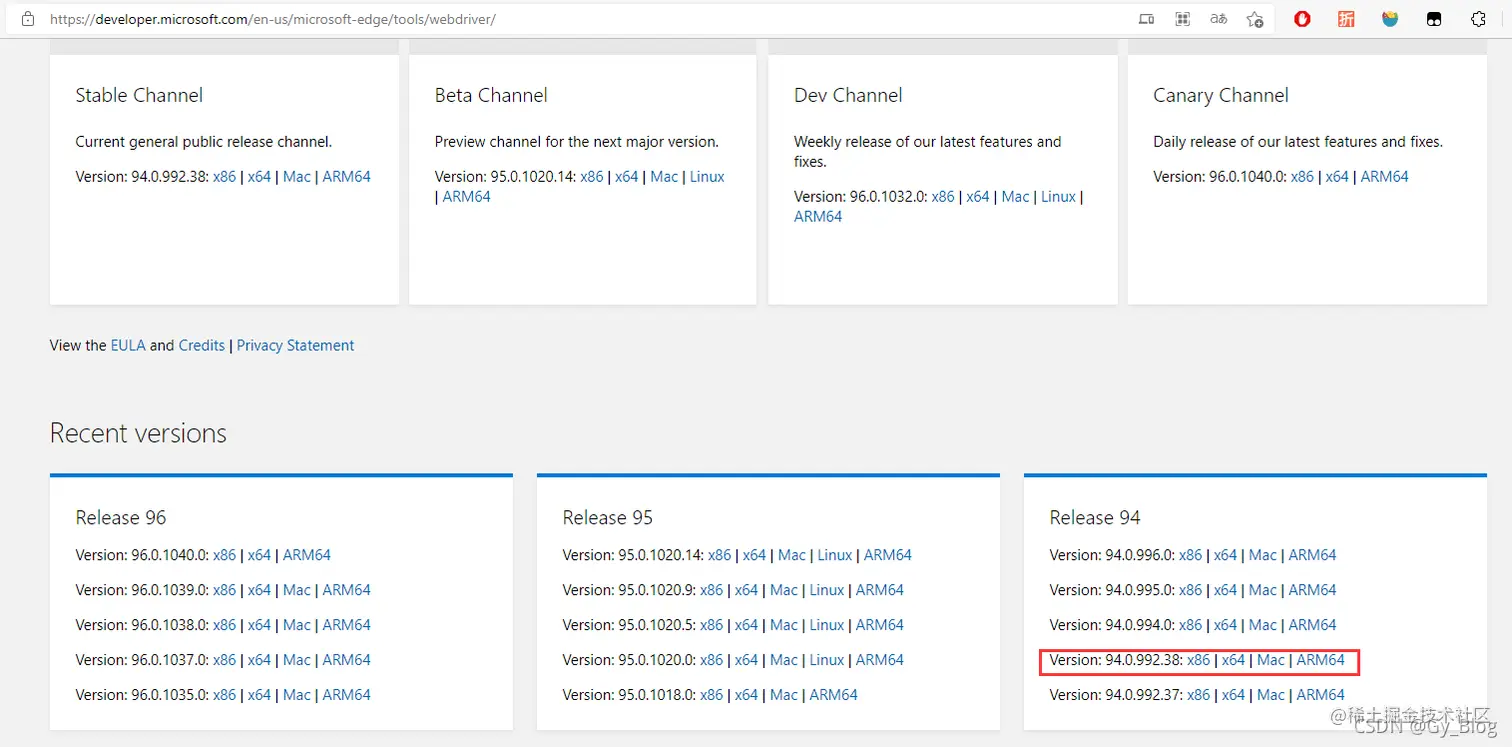
Task: Download version 94.0.994.0 ARM64
Action: [1313, 625]
